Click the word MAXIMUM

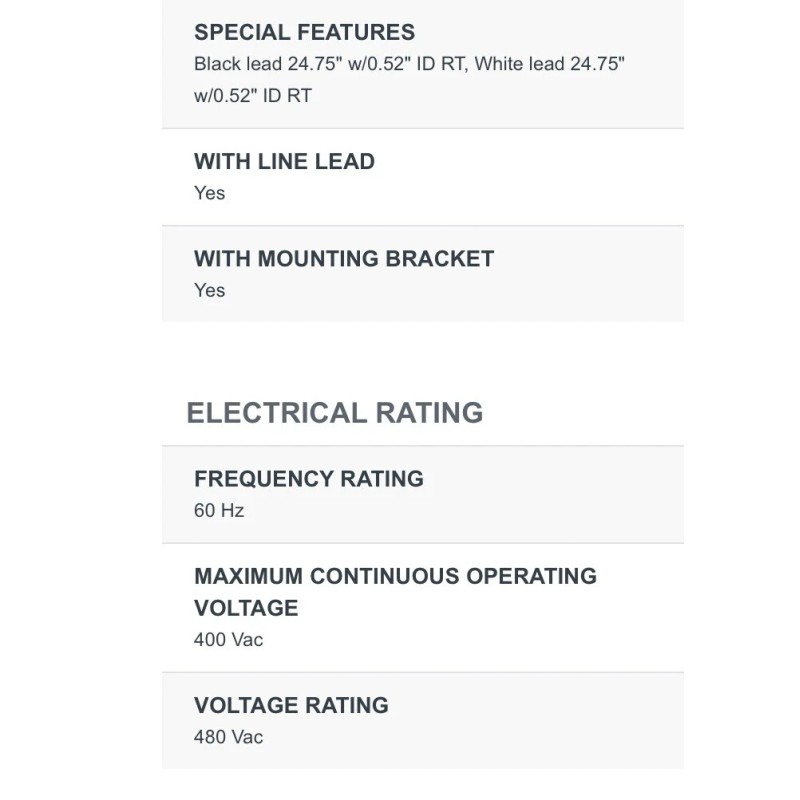[x=249, y=576]
